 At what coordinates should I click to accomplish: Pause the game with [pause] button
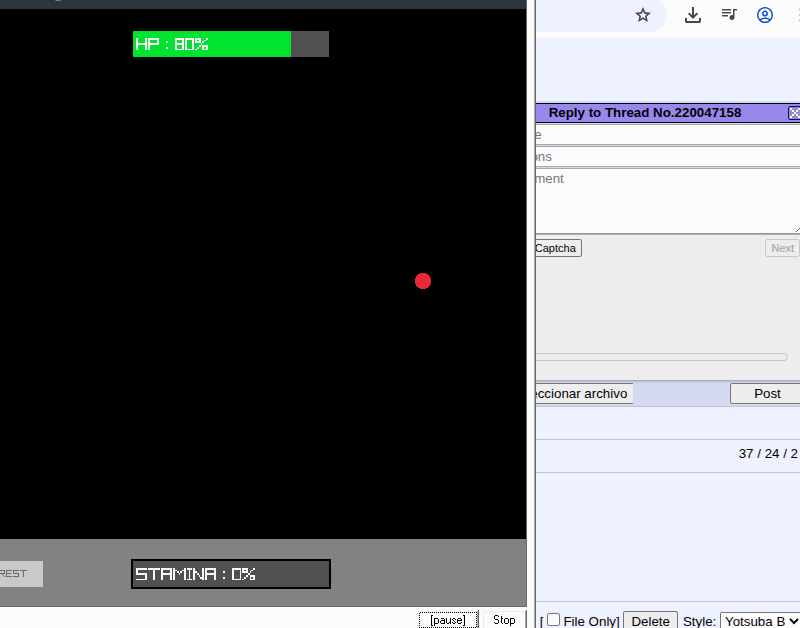pyautogui.click(x=448, y=620)
